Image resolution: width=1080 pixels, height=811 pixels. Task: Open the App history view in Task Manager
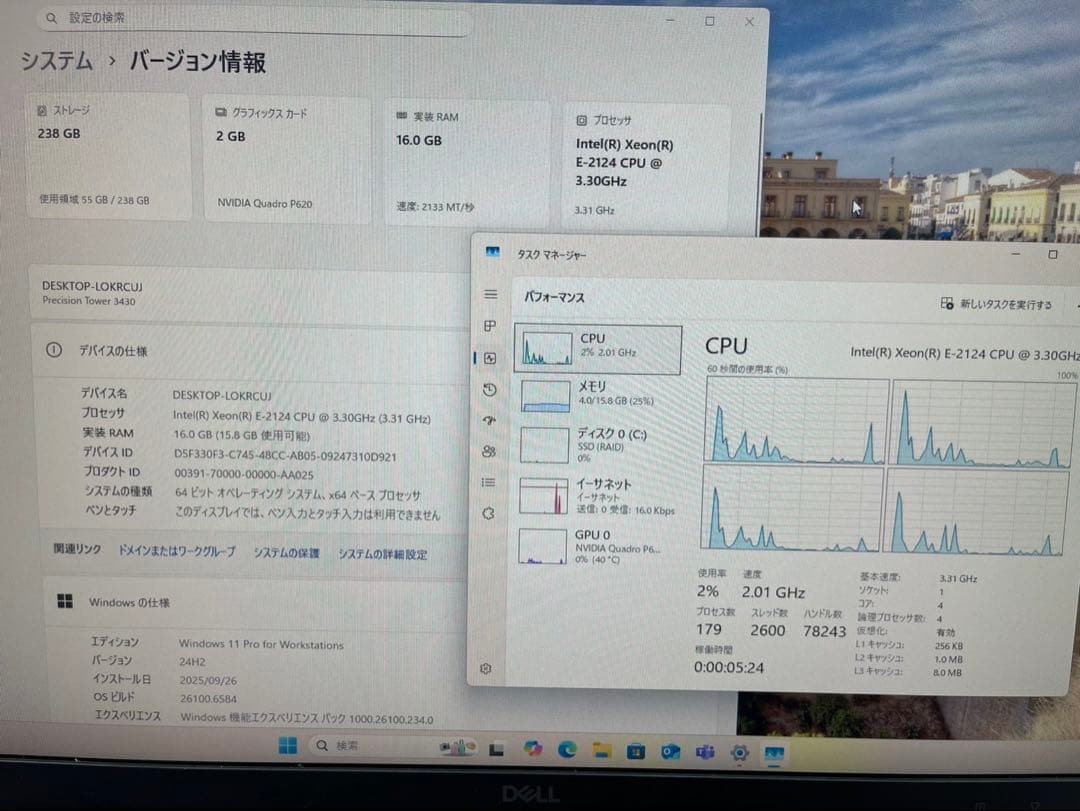[489, 389]
